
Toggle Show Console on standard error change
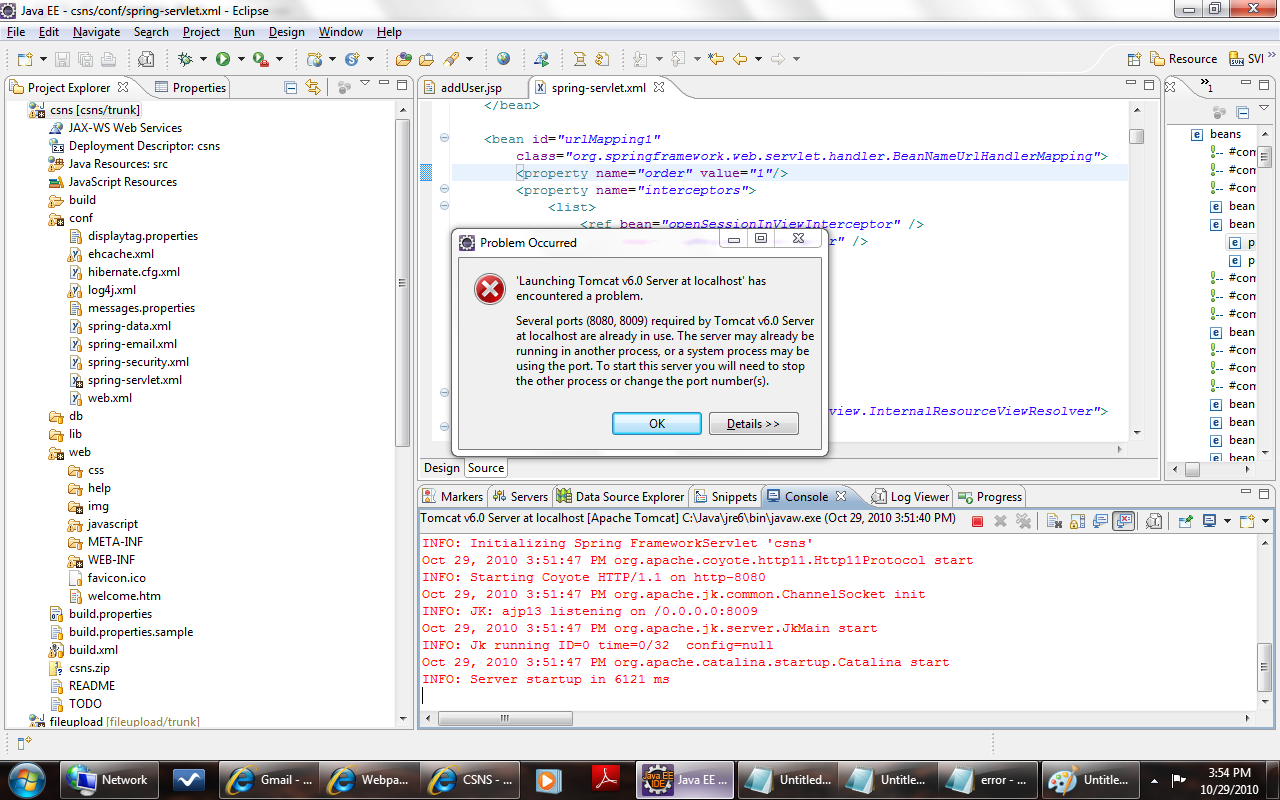tap(1124, 521)
